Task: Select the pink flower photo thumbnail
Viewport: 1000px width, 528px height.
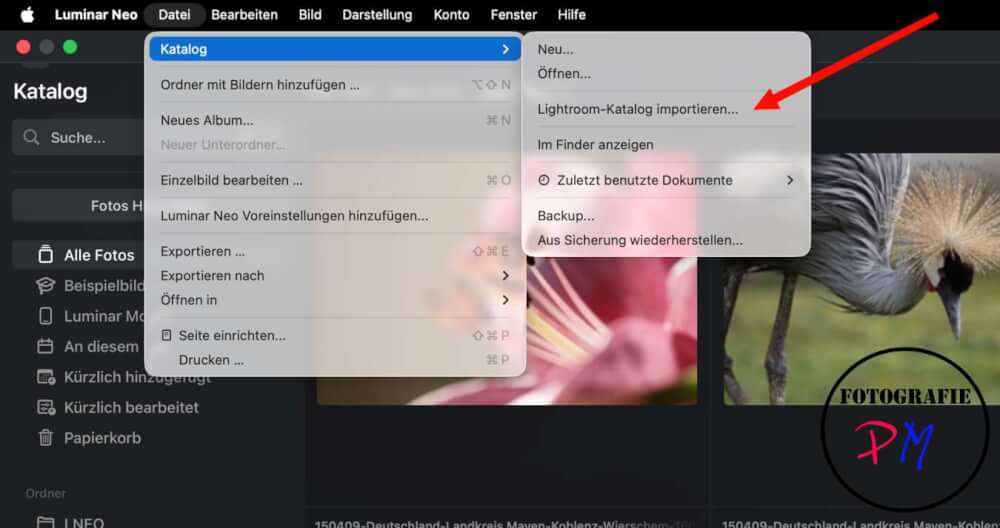Action: coord(507,279)
